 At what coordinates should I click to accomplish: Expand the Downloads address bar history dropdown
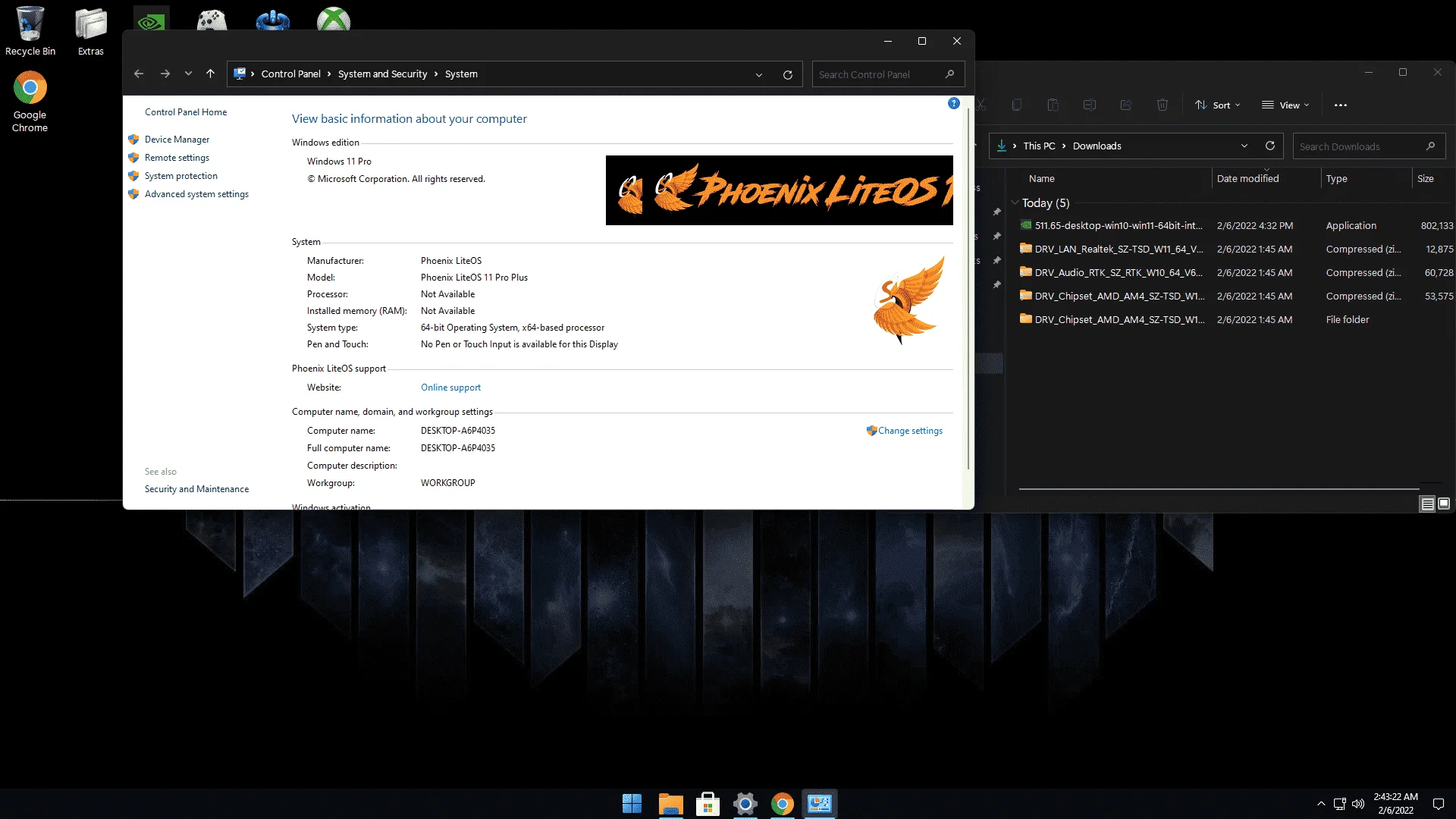1244,146
